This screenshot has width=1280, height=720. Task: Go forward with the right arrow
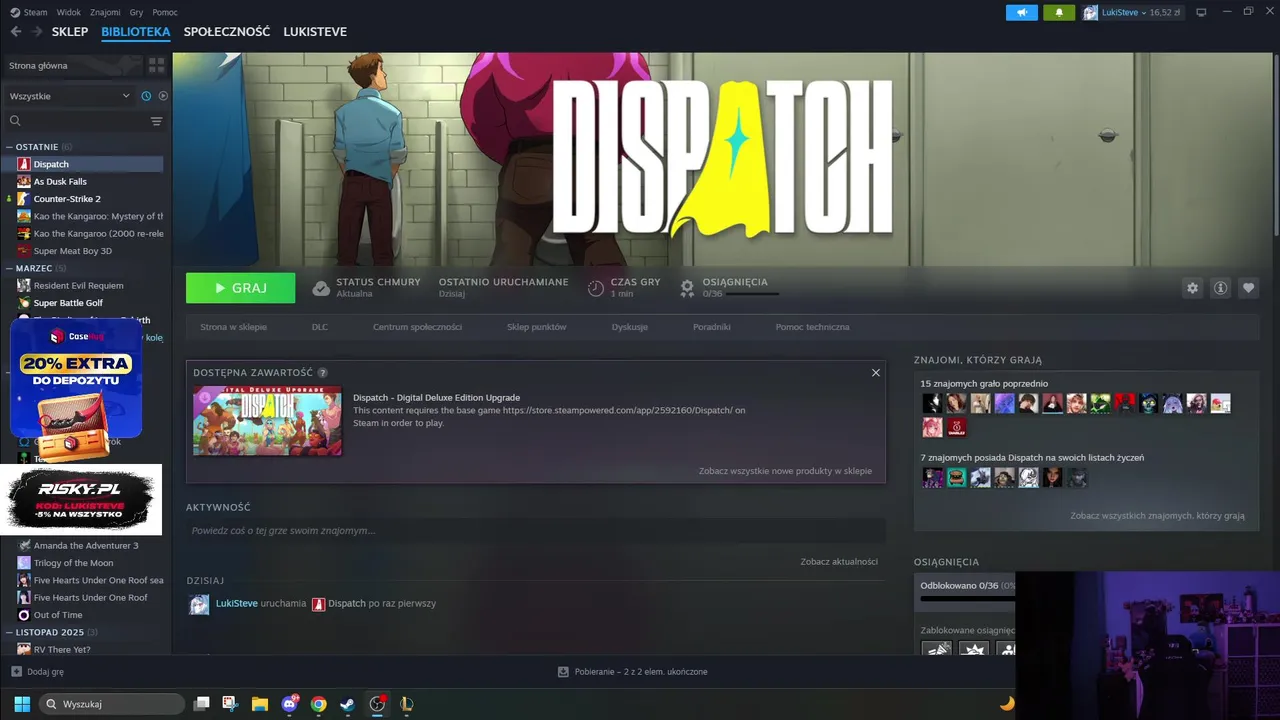(x=37, y=32)
